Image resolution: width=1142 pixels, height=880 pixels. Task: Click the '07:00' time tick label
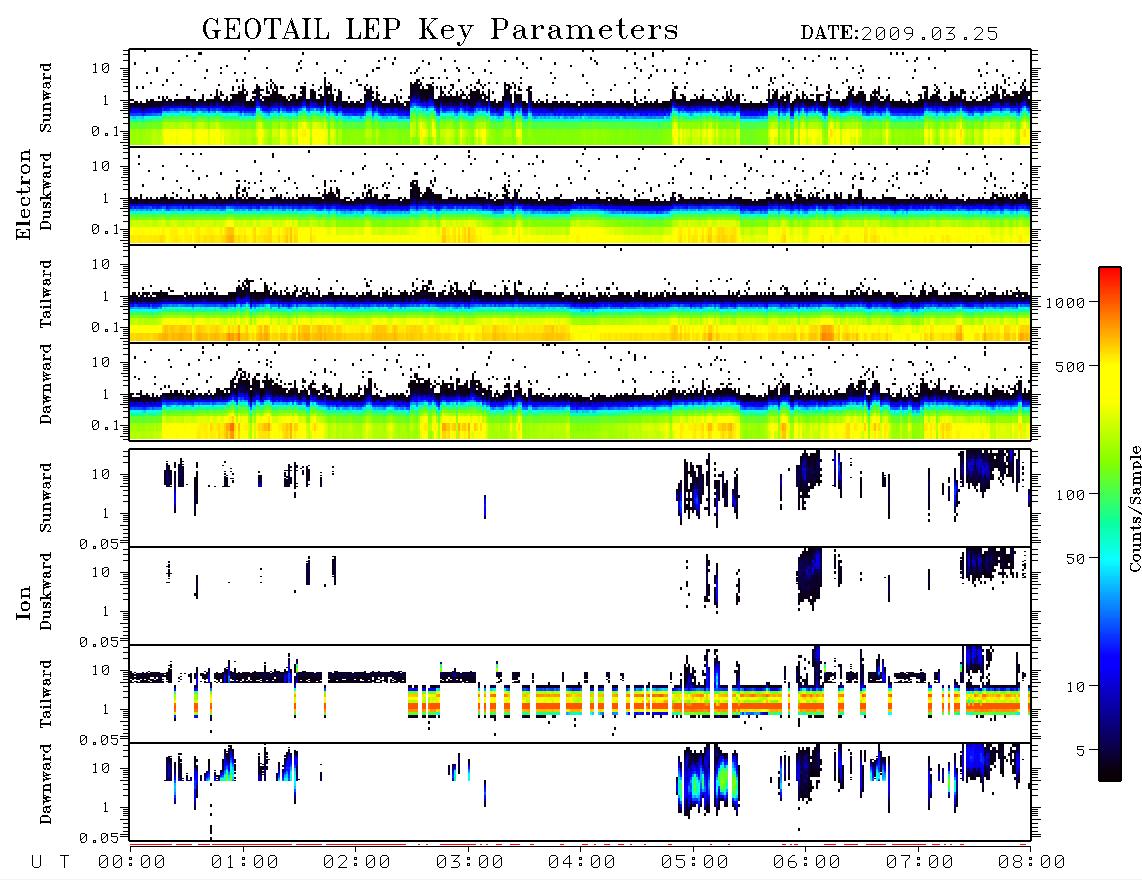(920, 862)
